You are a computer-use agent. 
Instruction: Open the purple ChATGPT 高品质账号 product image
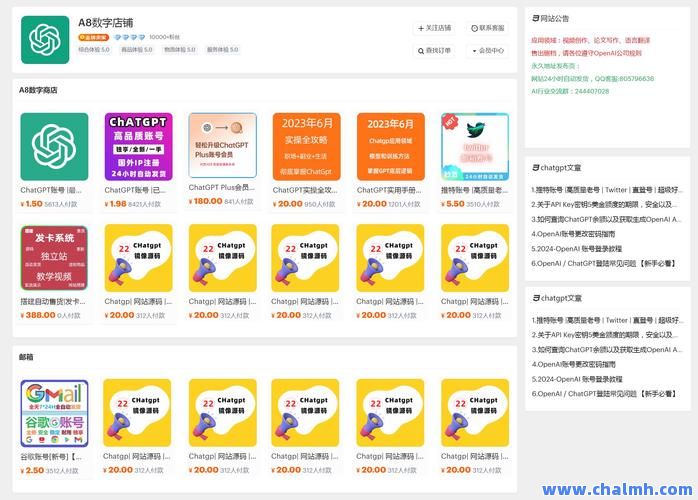pos(138,146)
